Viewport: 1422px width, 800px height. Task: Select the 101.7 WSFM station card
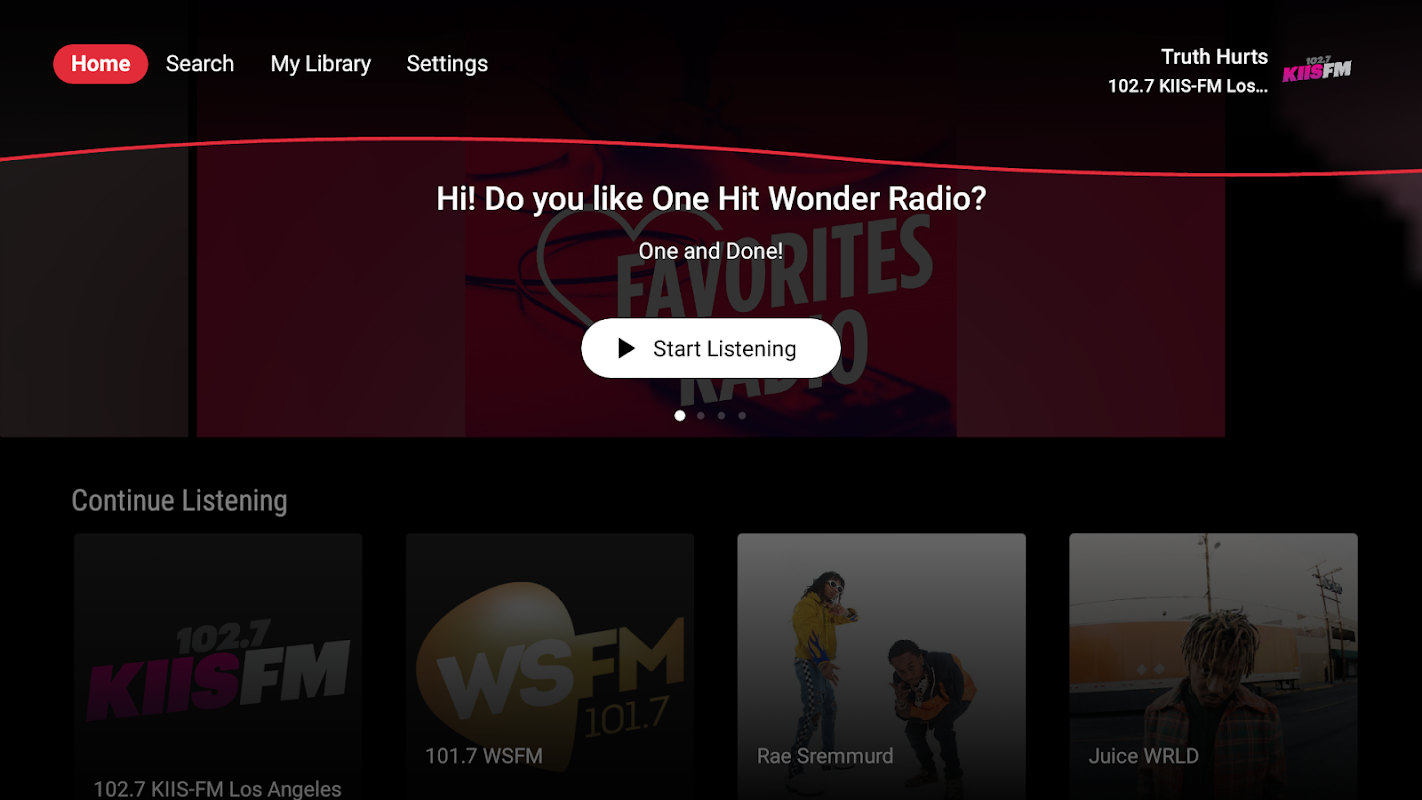coord(550,666)
